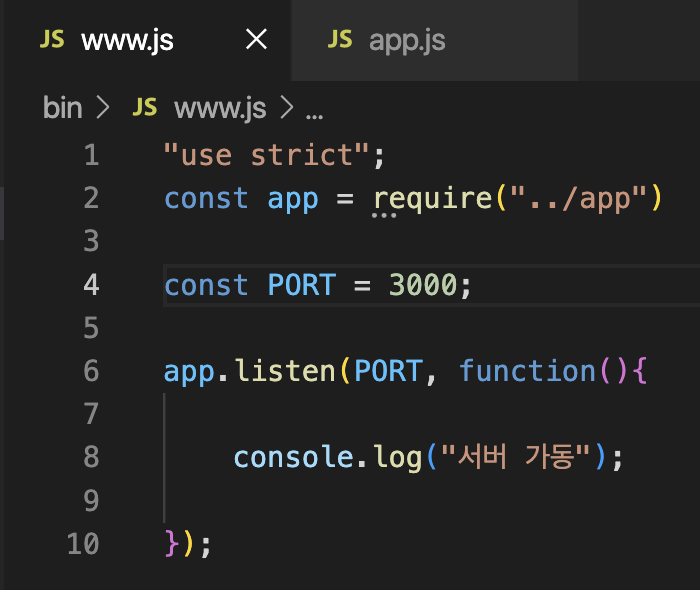
Task: Click the function keyword on line 6
Action: tap(527, 370)
